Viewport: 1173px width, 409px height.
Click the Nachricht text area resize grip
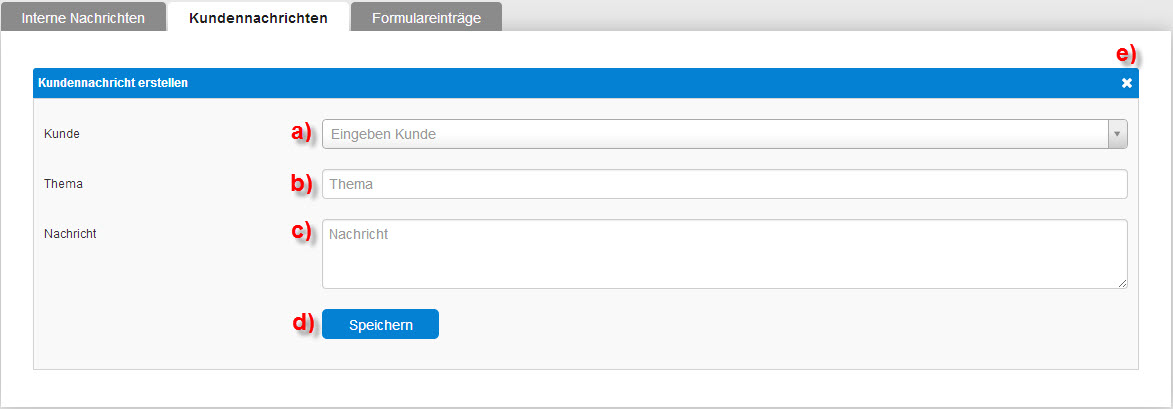[1122, 283]
